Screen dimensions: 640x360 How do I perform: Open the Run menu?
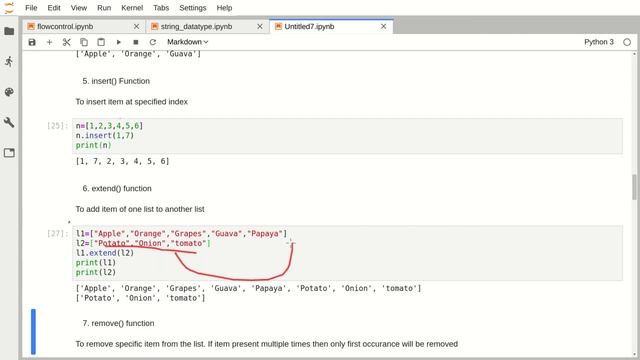[104, 8]
